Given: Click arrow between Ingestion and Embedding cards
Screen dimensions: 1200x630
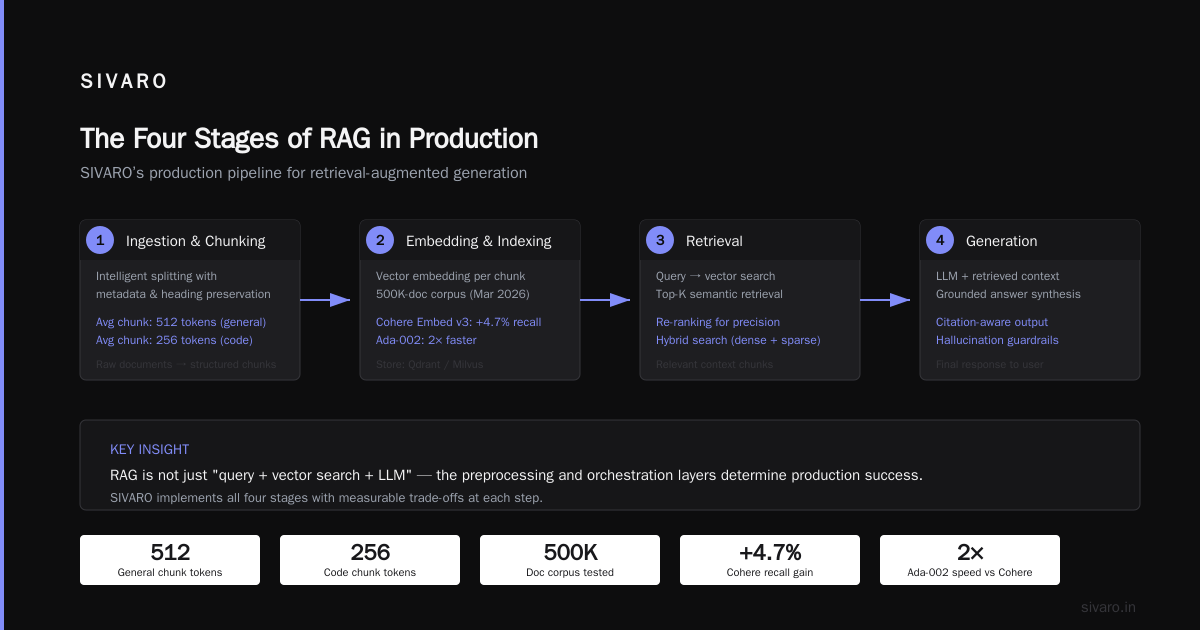Looking at the screenshot, I should (326, 299).
